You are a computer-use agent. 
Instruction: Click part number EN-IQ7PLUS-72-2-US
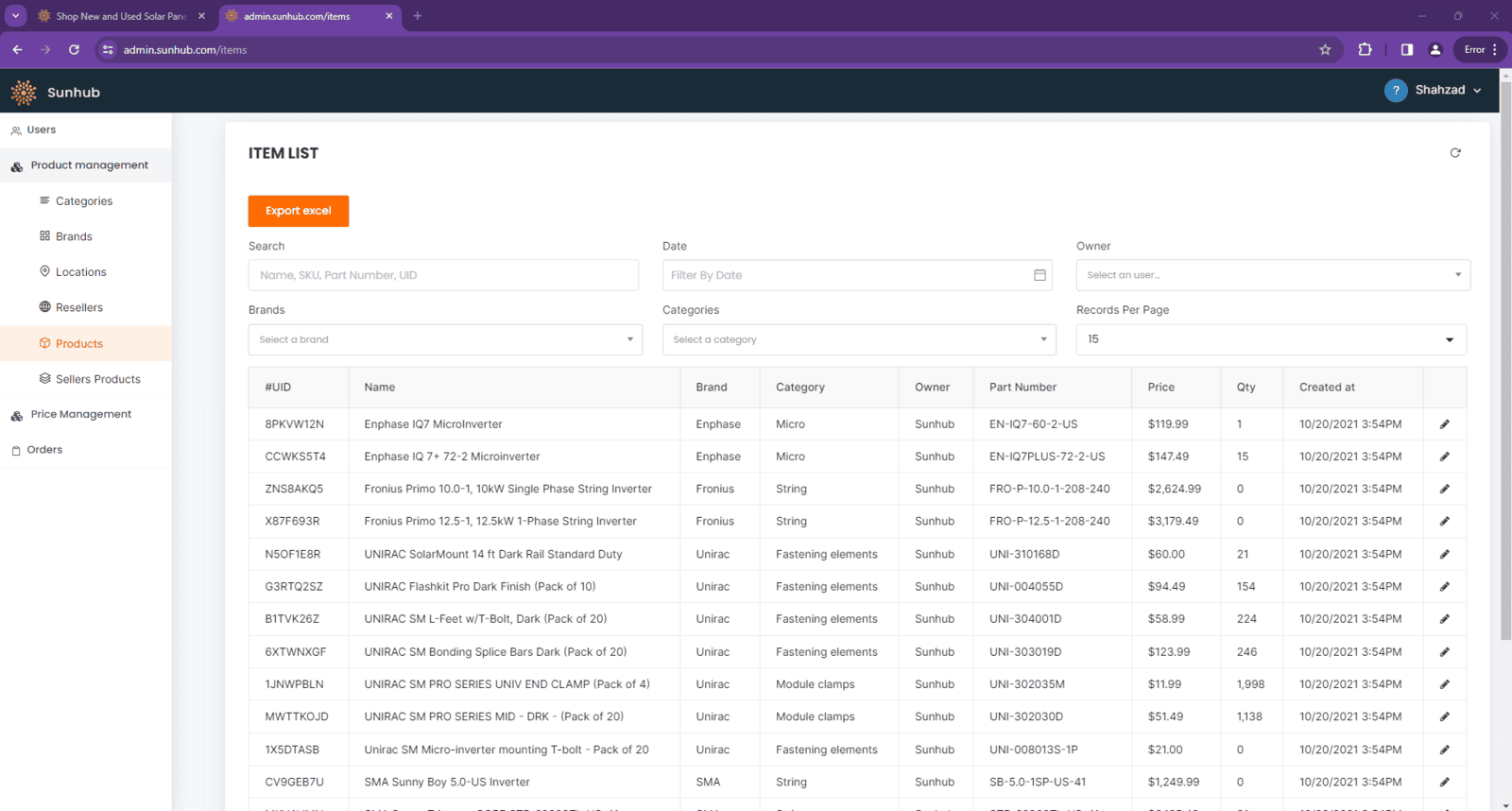pyautogui.click(x=1047, y=457)
